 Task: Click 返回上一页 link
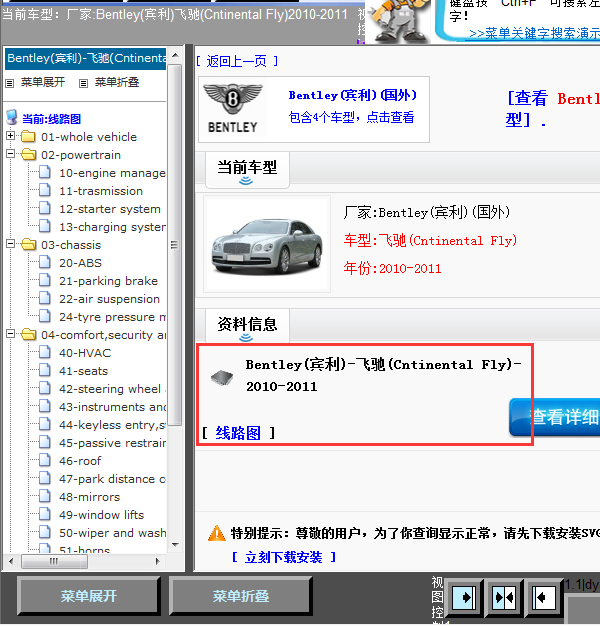pos(237,61)
